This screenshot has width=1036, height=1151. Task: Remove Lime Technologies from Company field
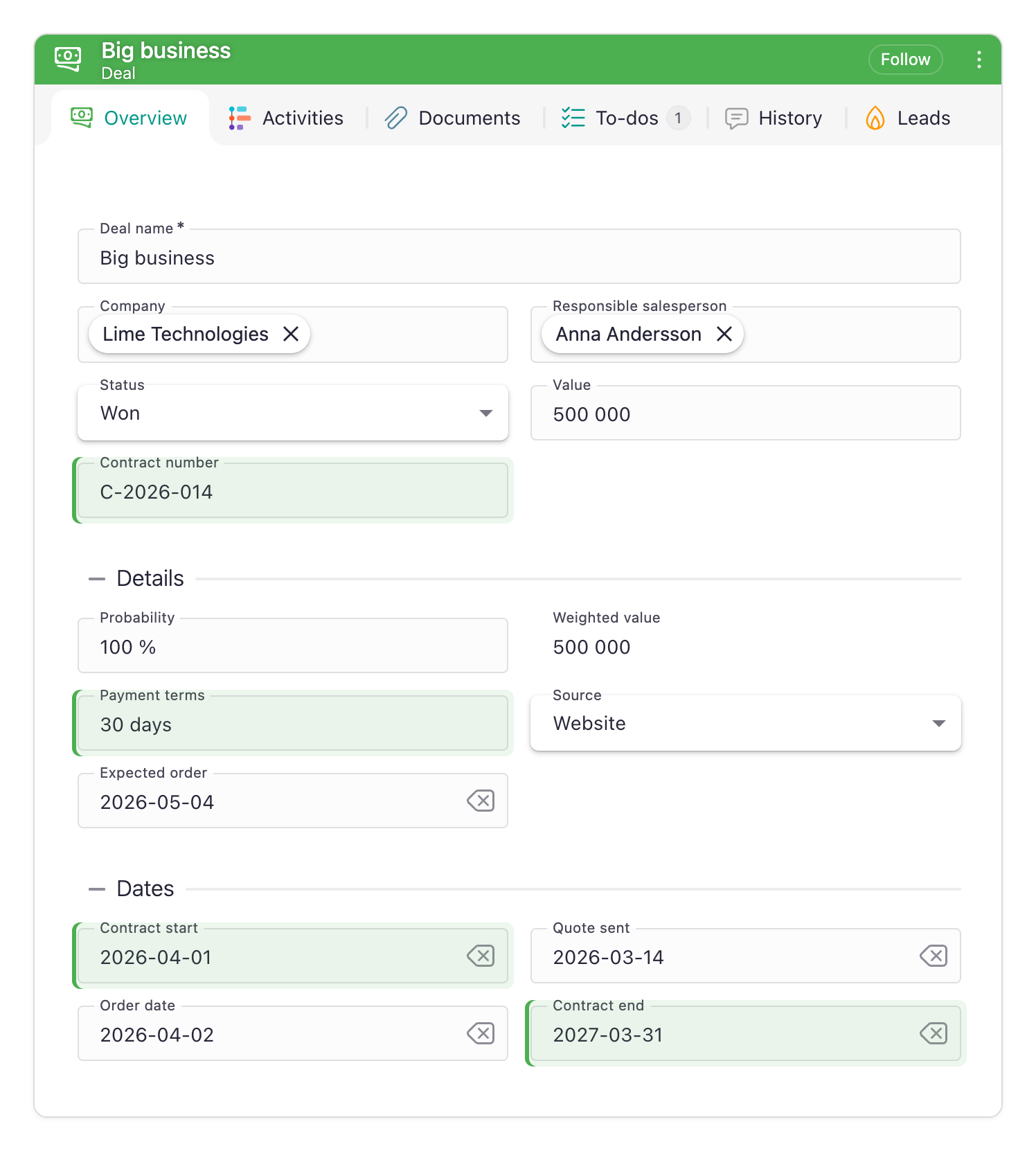tap(291, 334)
